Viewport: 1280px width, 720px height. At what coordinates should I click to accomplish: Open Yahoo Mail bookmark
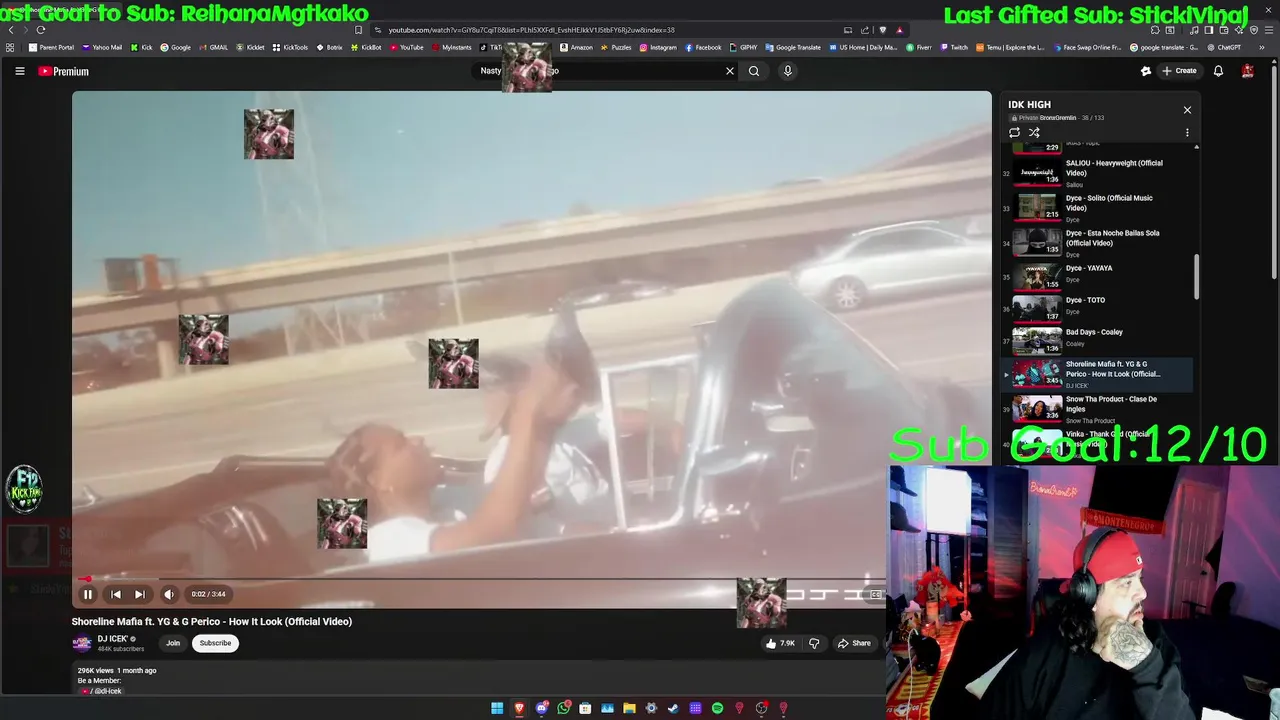click(102, 47)
